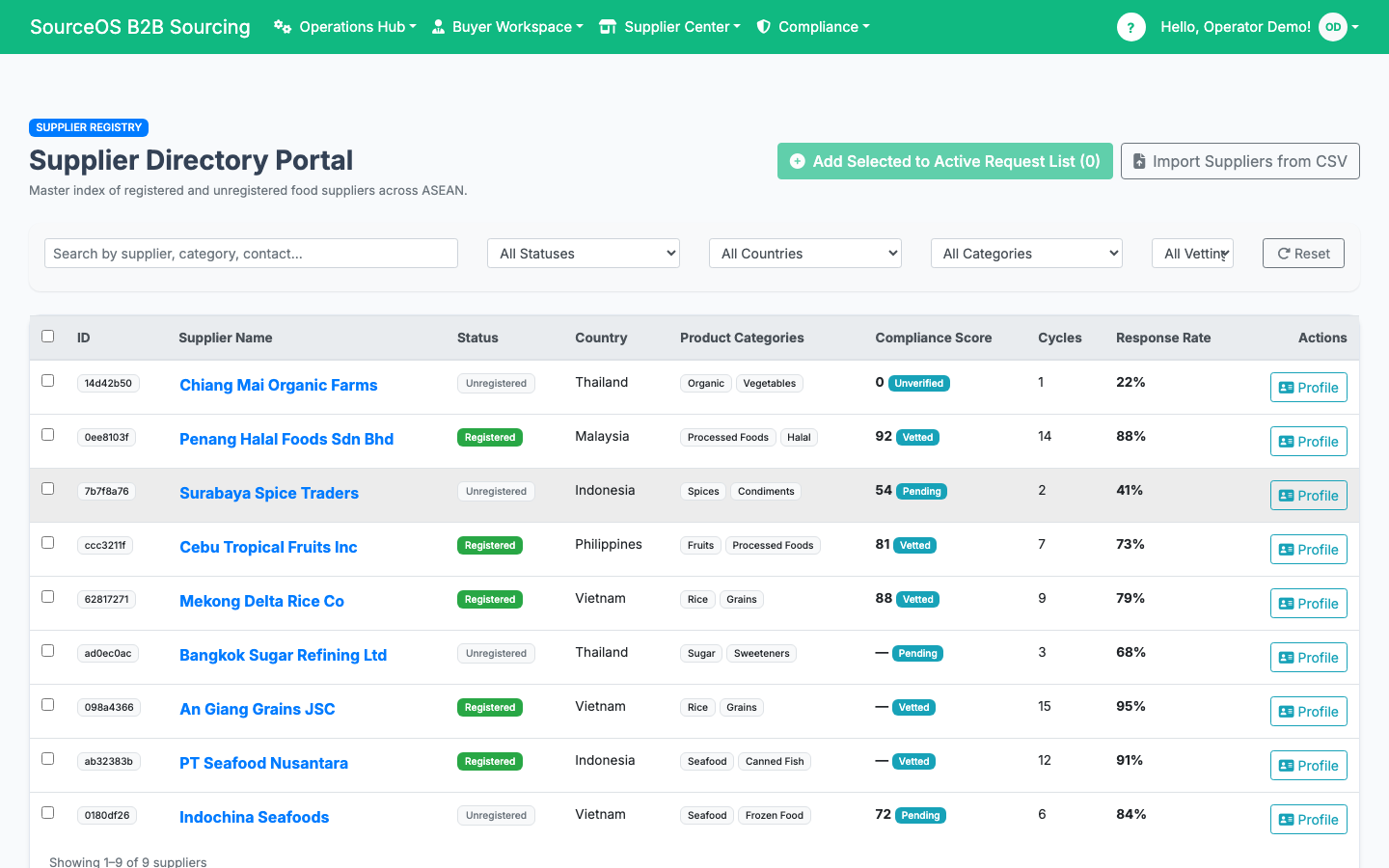
Task: Open the Supplier Center menu
Action: (x=669, y=27)
